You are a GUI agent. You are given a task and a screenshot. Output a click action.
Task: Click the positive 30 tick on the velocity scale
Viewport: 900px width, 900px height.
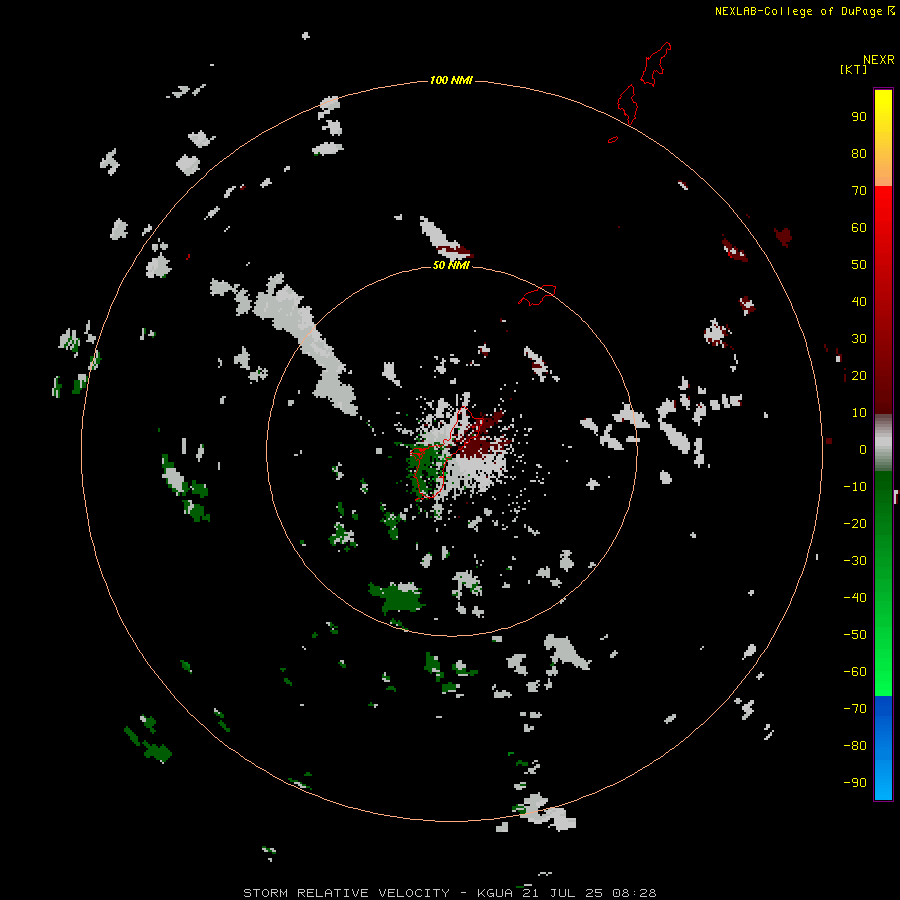[x=859, y=339]
